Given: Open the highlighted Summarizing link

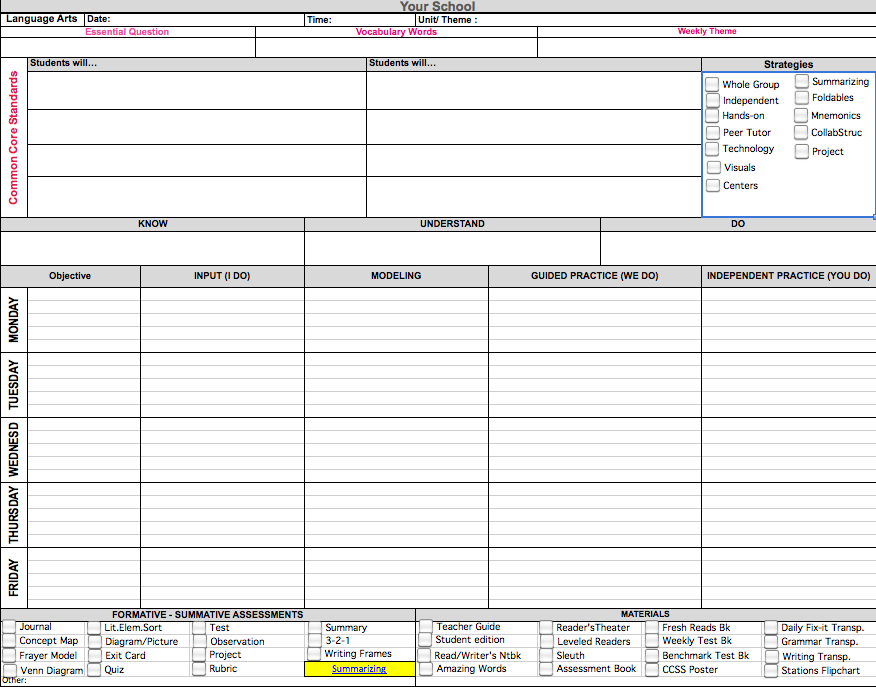Looking at the screenshot, I should (x=359, y=669).
